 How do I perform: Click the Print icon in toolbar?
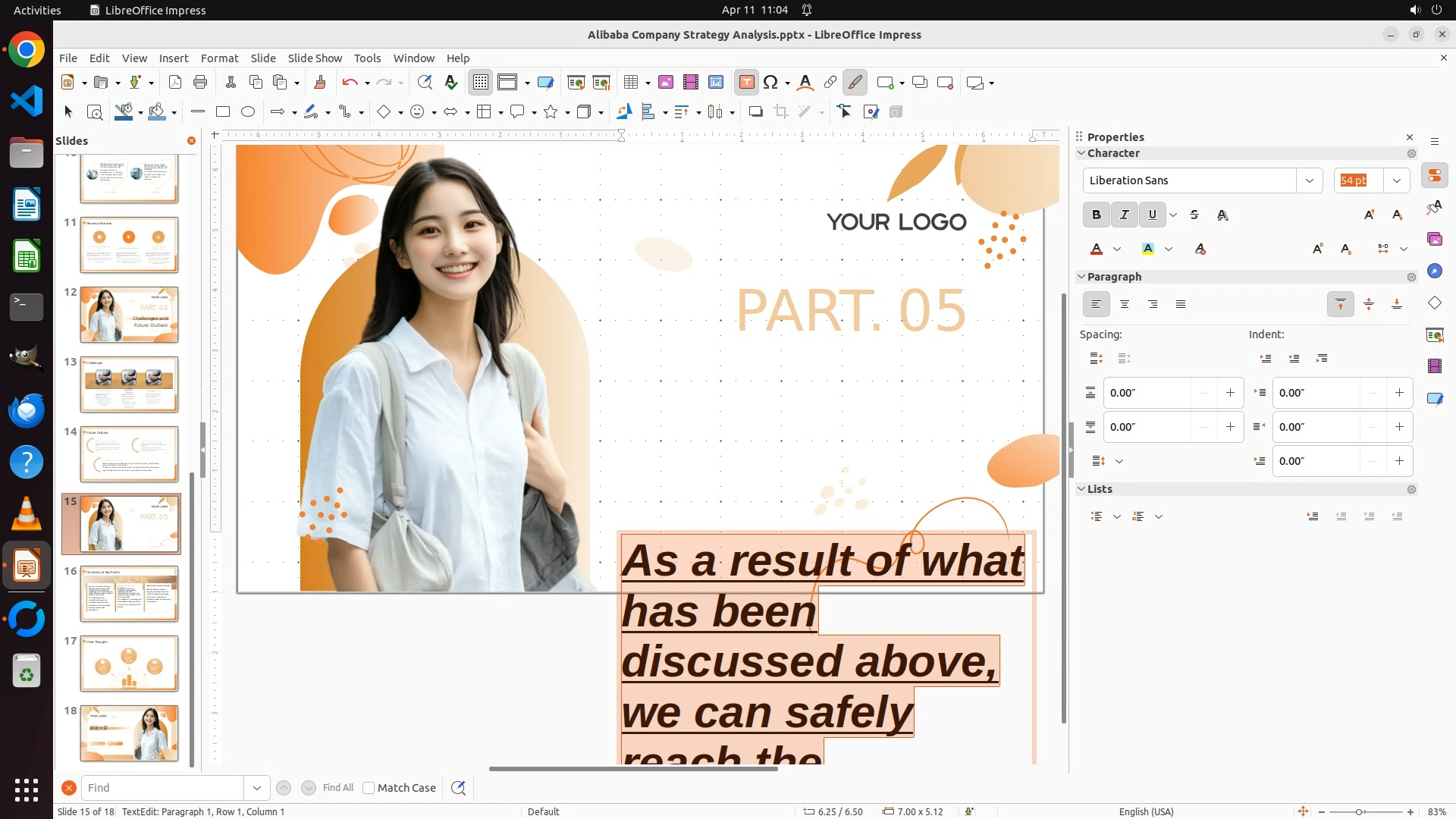[200, 83]
